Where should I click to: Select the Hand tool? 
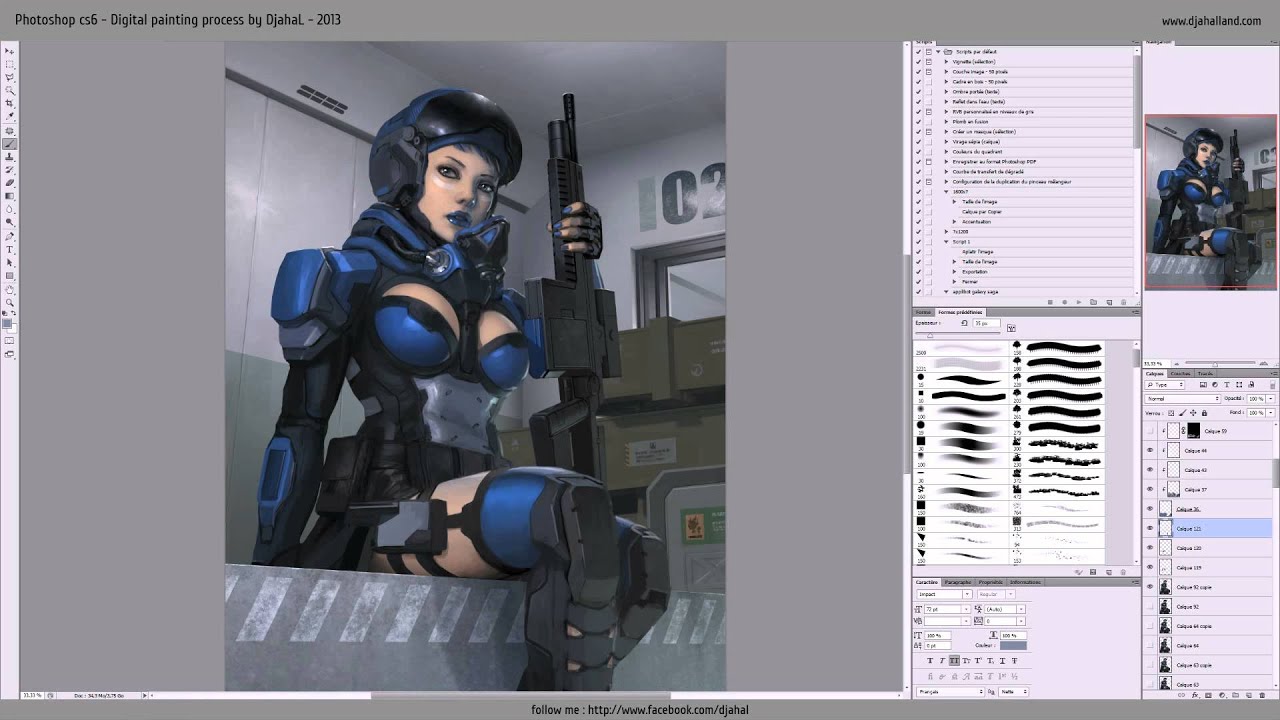9,289
